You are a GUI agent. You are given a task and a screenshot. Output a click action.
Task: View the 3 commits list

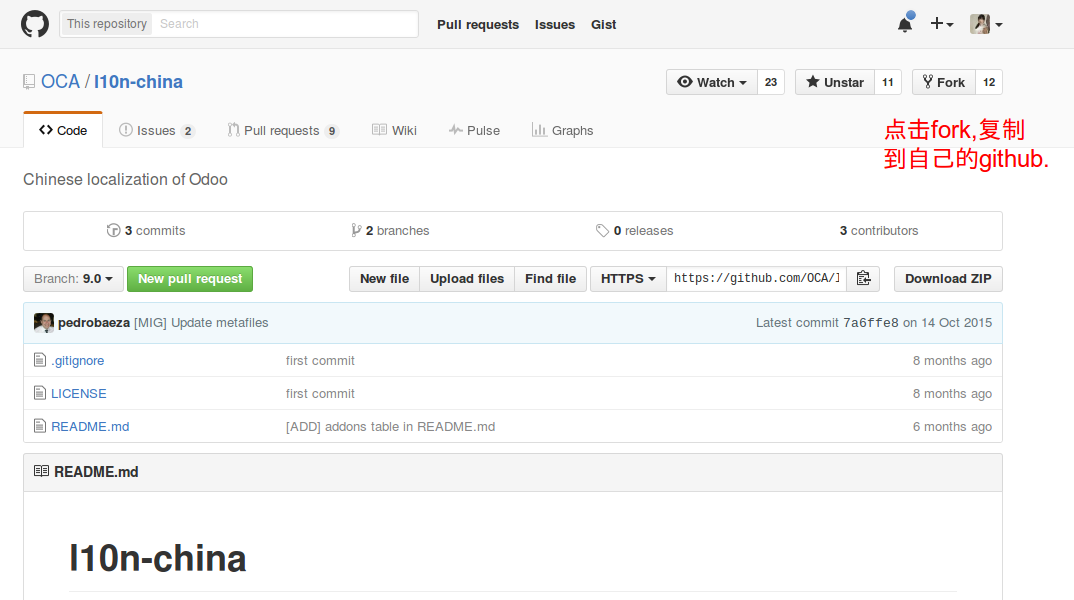click(146, 231)
